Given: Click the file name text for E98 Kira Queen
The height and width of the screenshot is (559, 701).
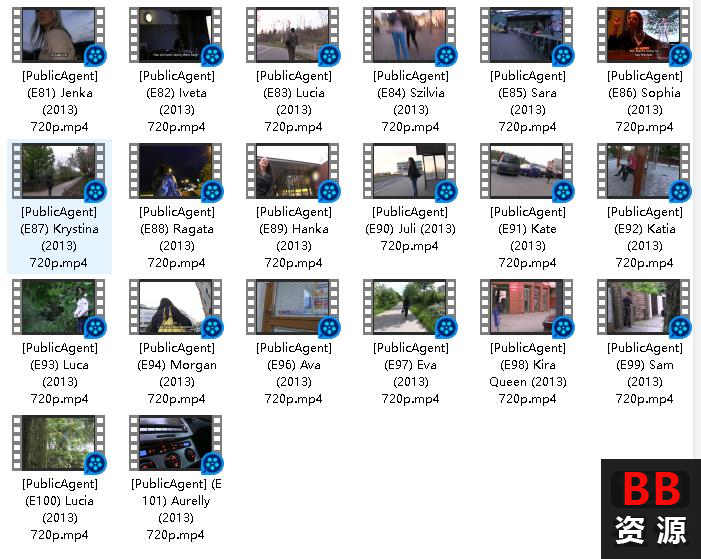Looking at the screenshot, I should (528, 373).
